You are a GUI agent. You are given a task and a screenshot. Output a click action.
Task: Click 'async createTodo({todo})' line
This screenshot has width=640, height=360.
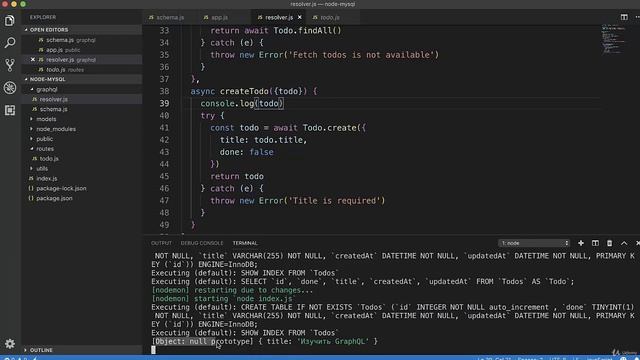[x=253, y=91]
